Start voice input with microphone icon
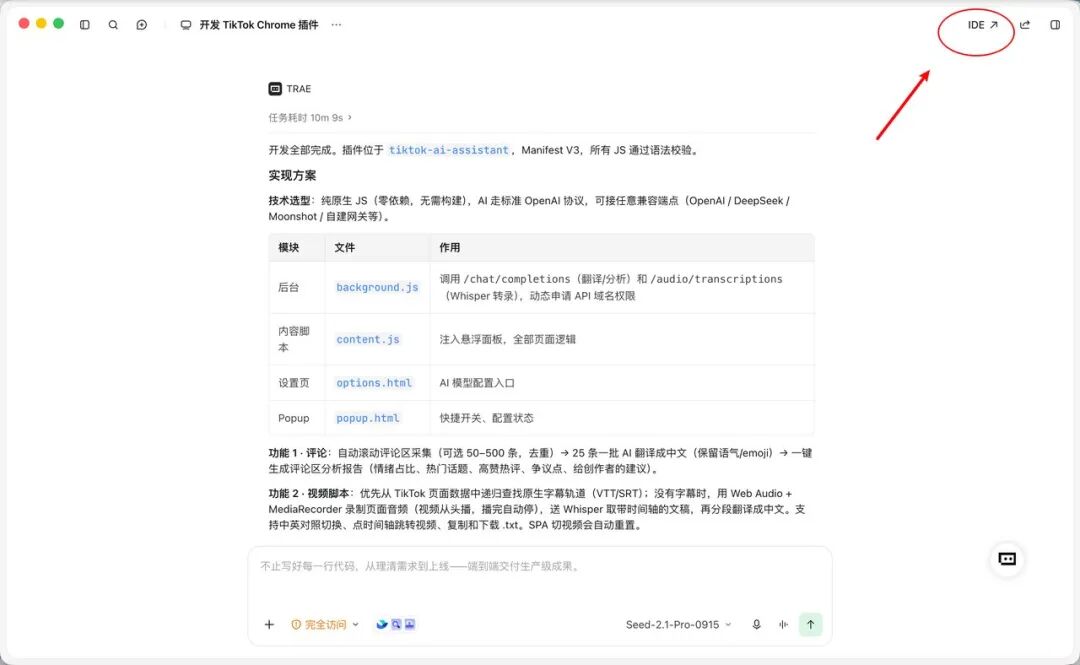Screen dimensions: 1080x665 (x=756, y=624)
